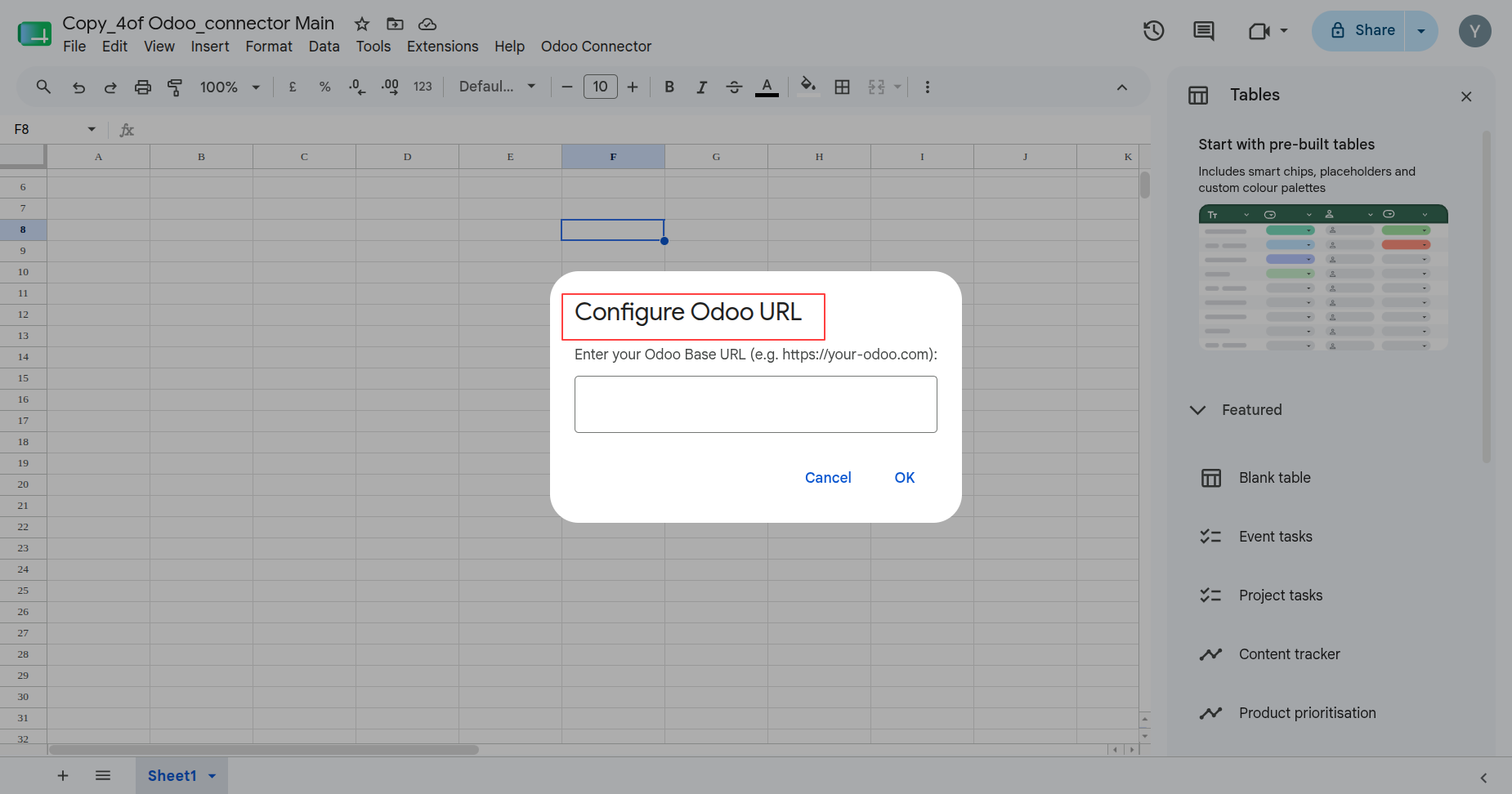Open the Format menu
Image resolution: width=1512 pixels, height=794 pixels.
[x=269, y=47]
